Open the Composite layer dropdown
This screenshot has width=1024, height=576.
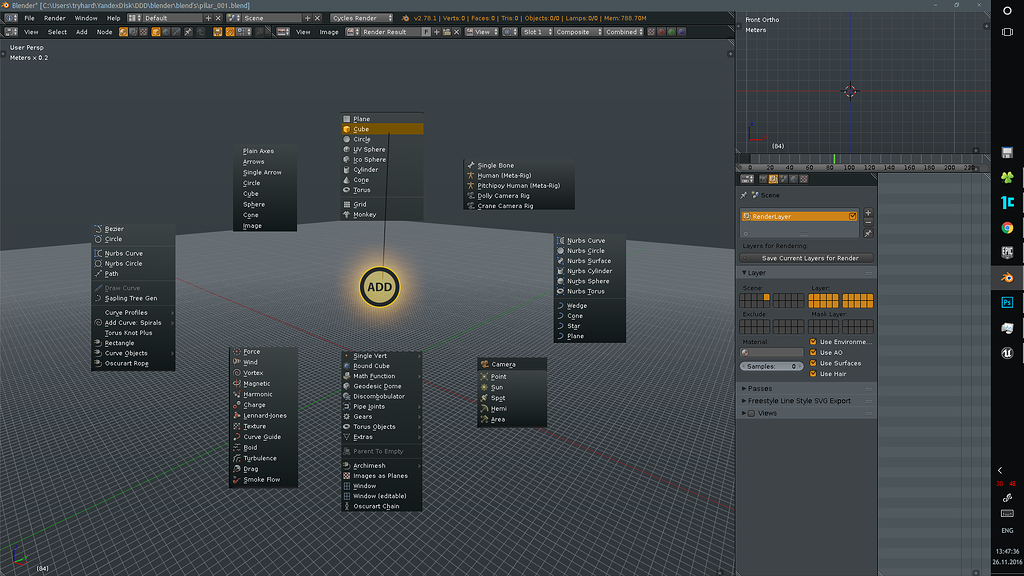click(x=577, y=32)
